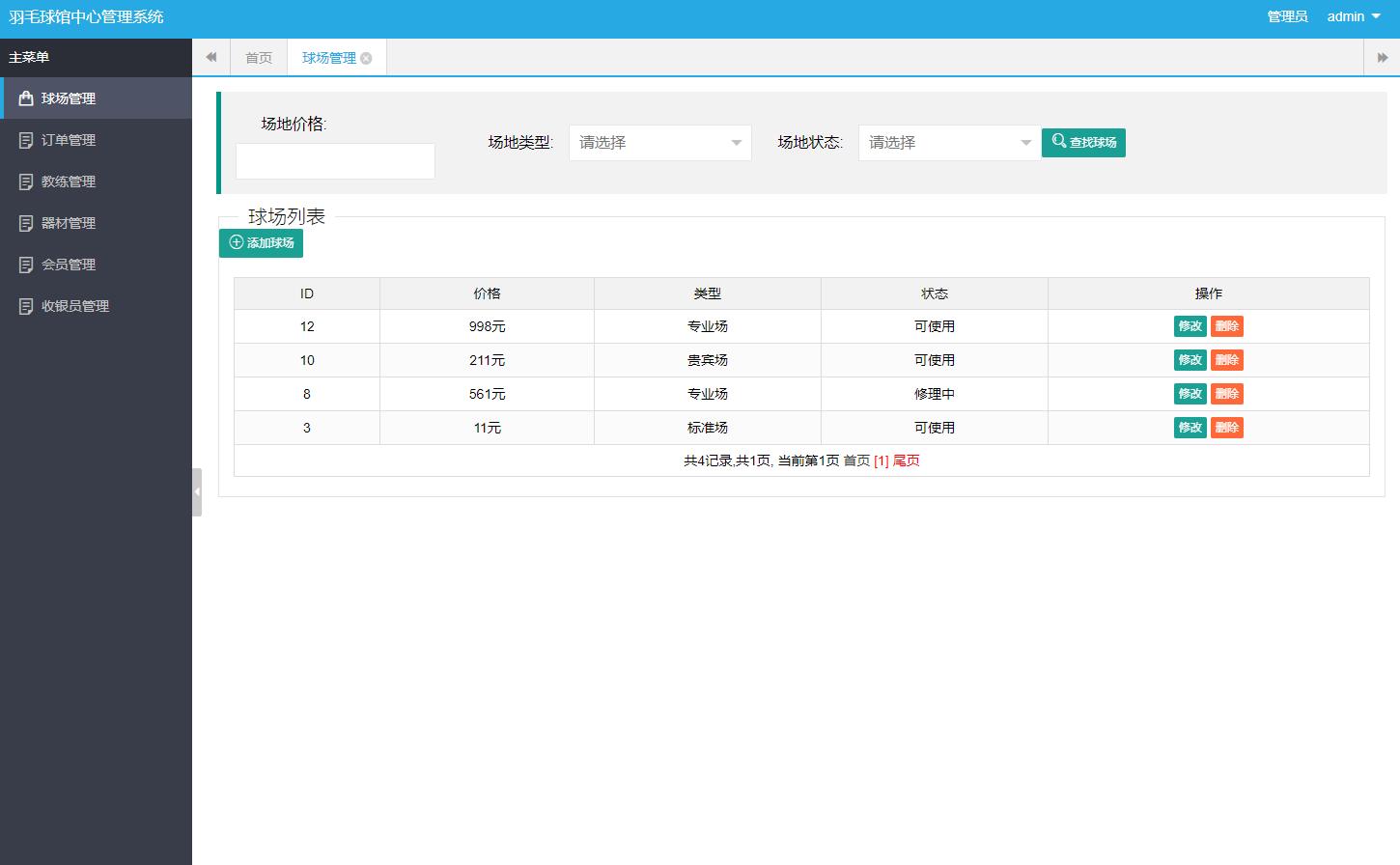Switch to the 首页 tab
1400x865 pixels.
pyautogui.click(x=259, y=58)
